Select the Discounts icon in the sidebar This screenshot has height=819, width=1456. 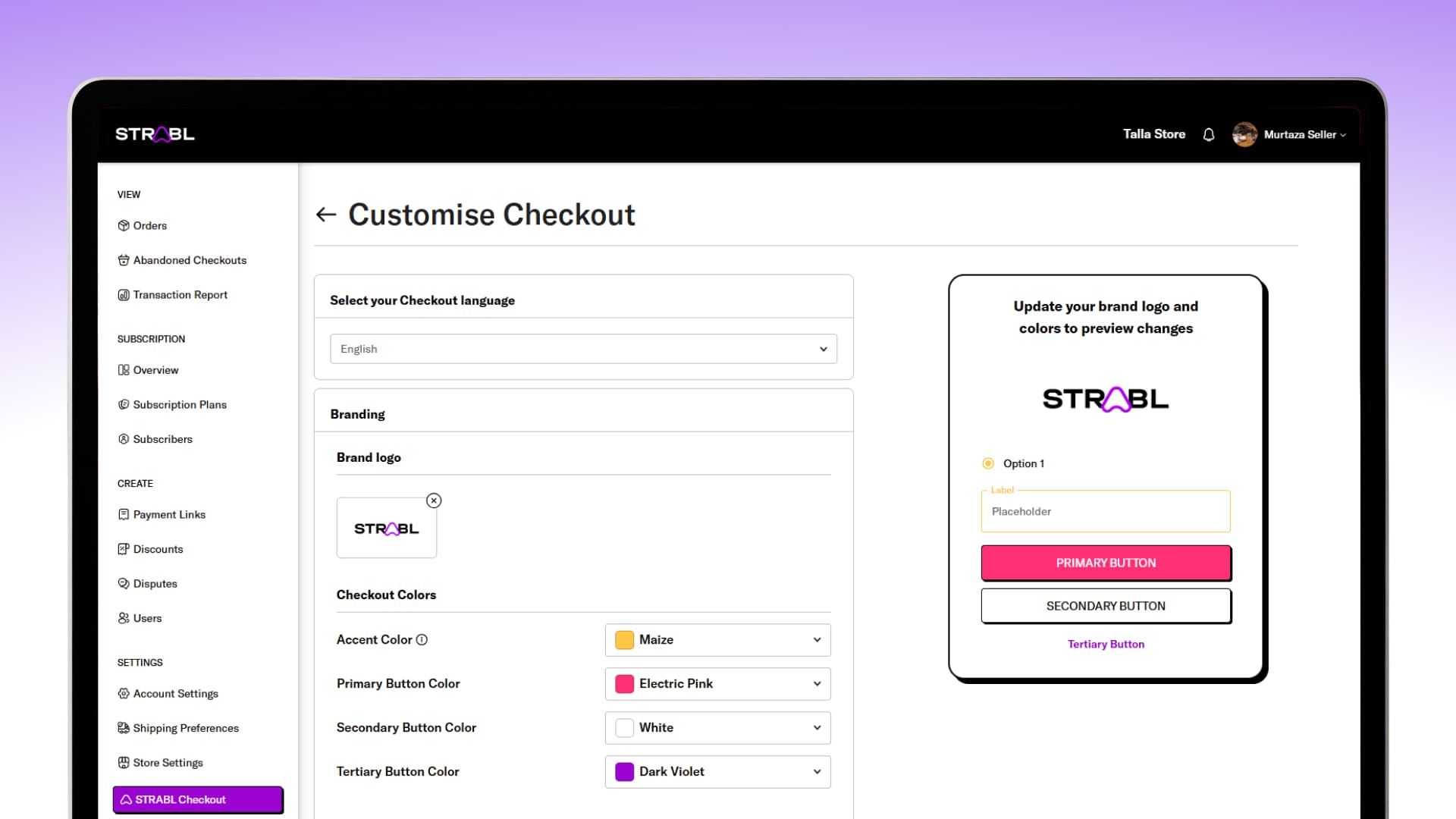click(x=124, y=549)
